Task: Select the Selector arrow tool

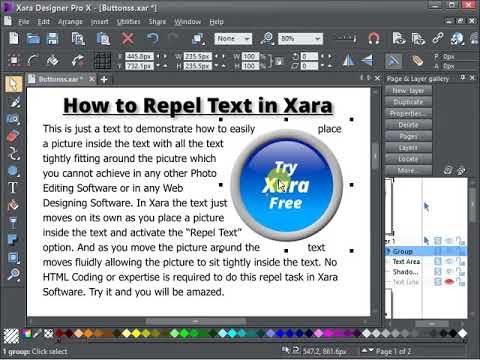Action: pyautogui.click(x=14, y=84)
